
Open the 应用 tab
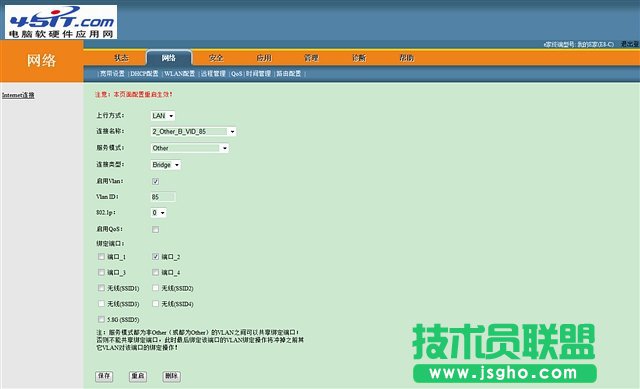[264, 58]
